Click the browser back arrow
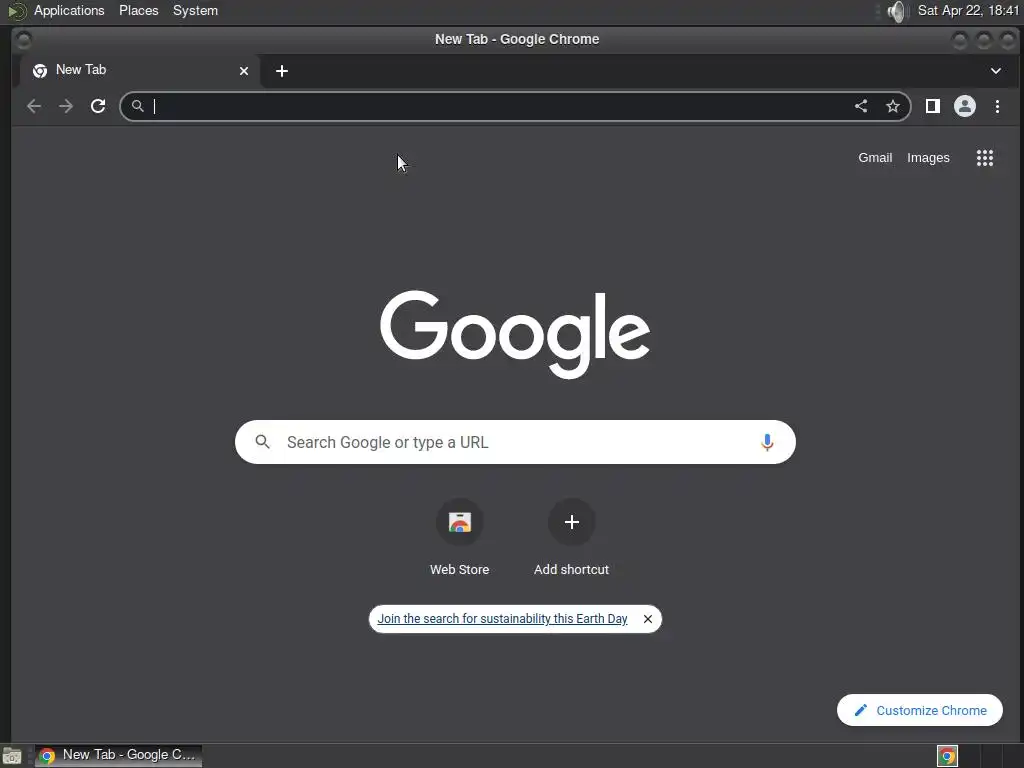The width and height of the screenshot is (1024, 768). 34,106
